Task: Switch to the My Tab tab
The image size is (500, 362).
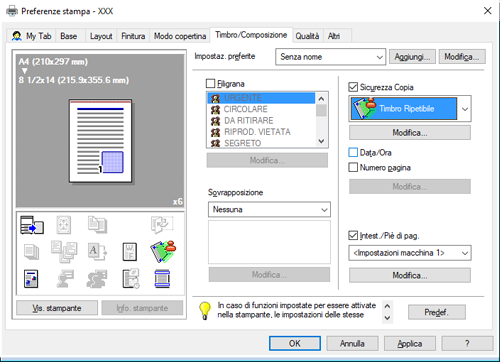Action: pos(32,36)
